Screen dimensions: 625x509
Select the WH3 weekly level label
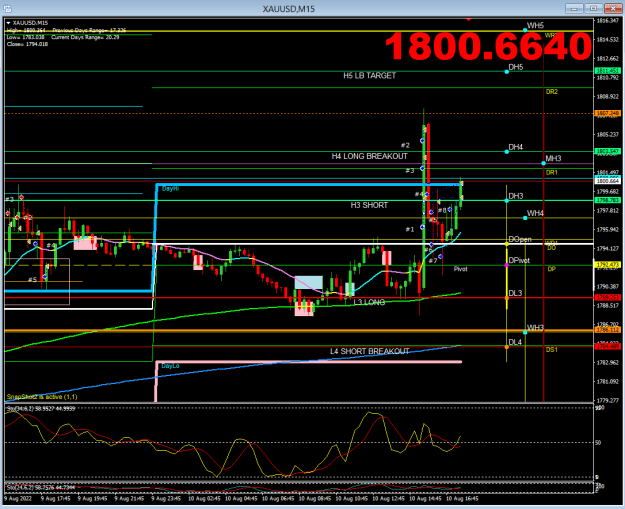[535, 328]
